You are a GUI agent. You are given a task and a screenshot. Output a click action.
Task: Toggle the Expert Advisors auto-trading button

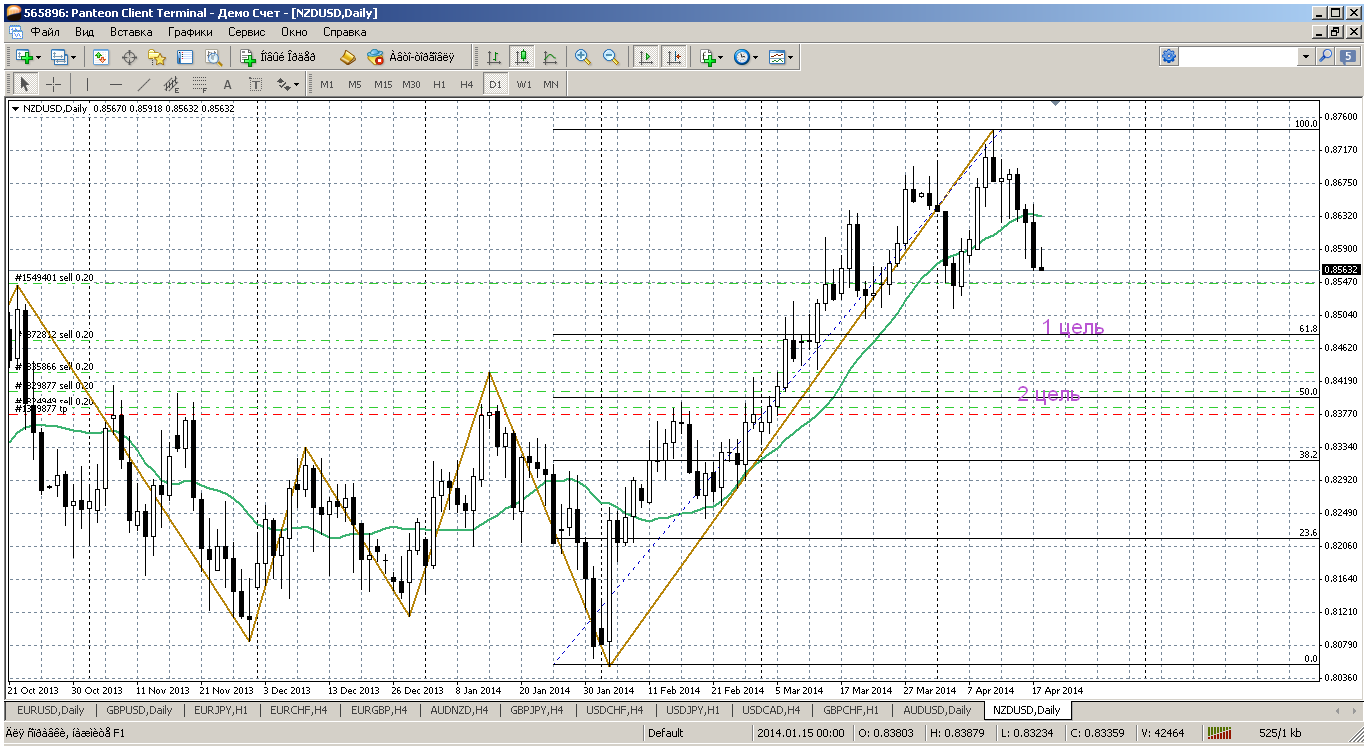[410, 58]
